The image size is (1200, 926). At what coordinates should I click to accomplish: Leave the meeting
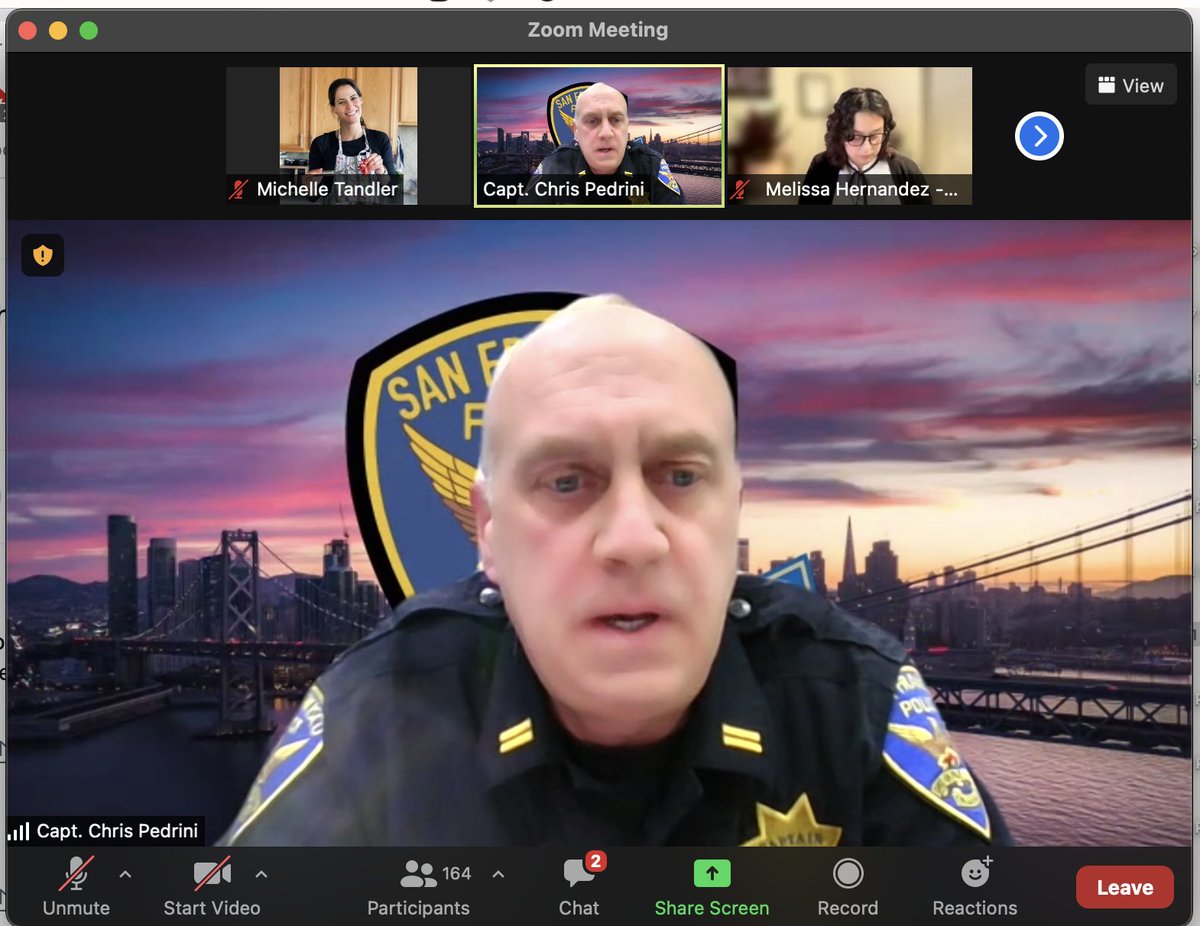[1125, 888]
